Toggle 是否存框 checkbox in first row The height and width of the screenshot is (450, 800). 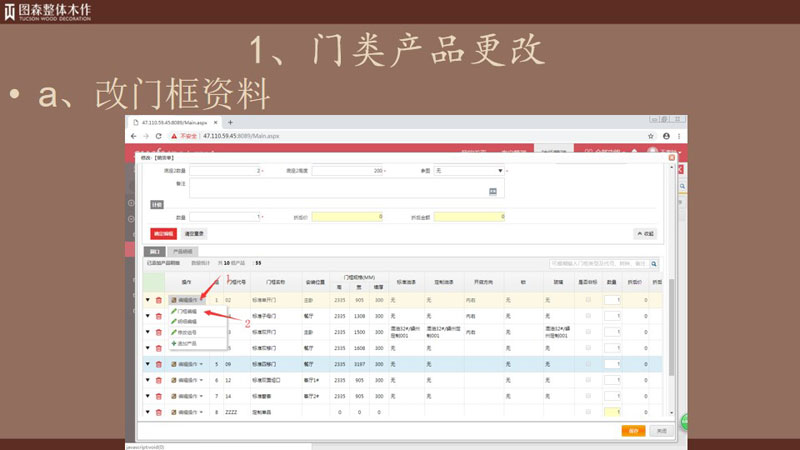click(588, 299)
